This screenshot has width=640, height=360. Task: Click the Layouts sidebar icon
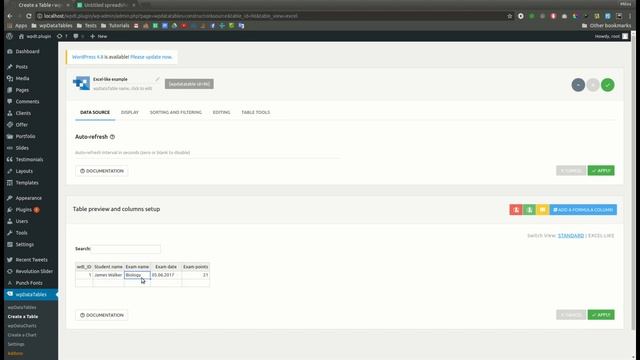point(10,171)
